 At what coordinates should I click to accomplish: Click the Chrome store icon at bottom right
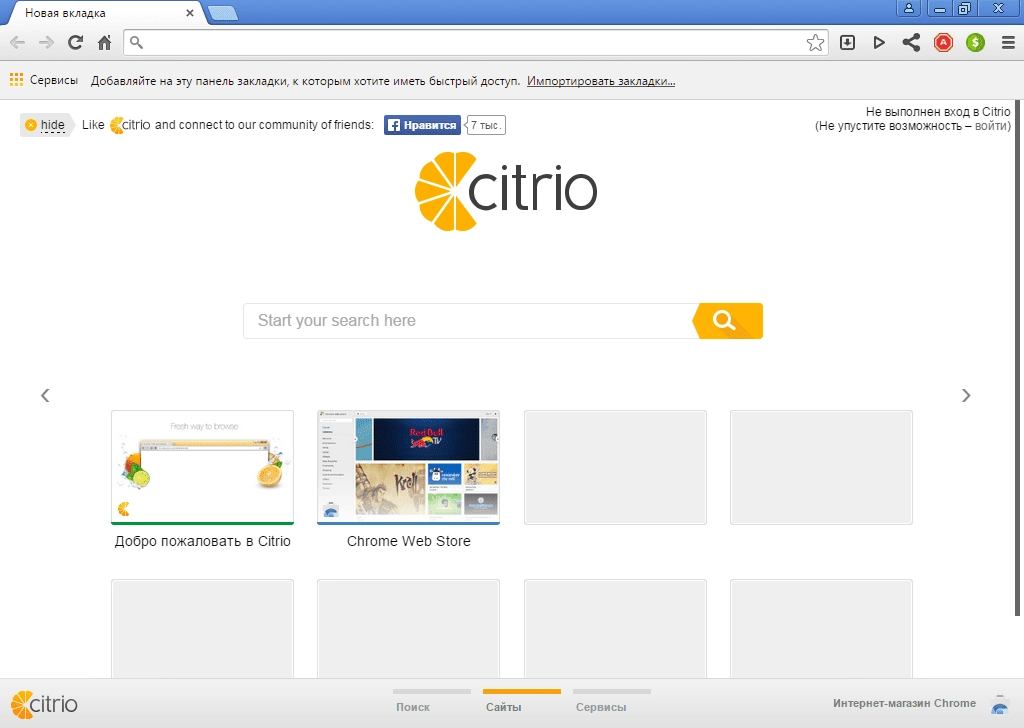coord(1000,704)
